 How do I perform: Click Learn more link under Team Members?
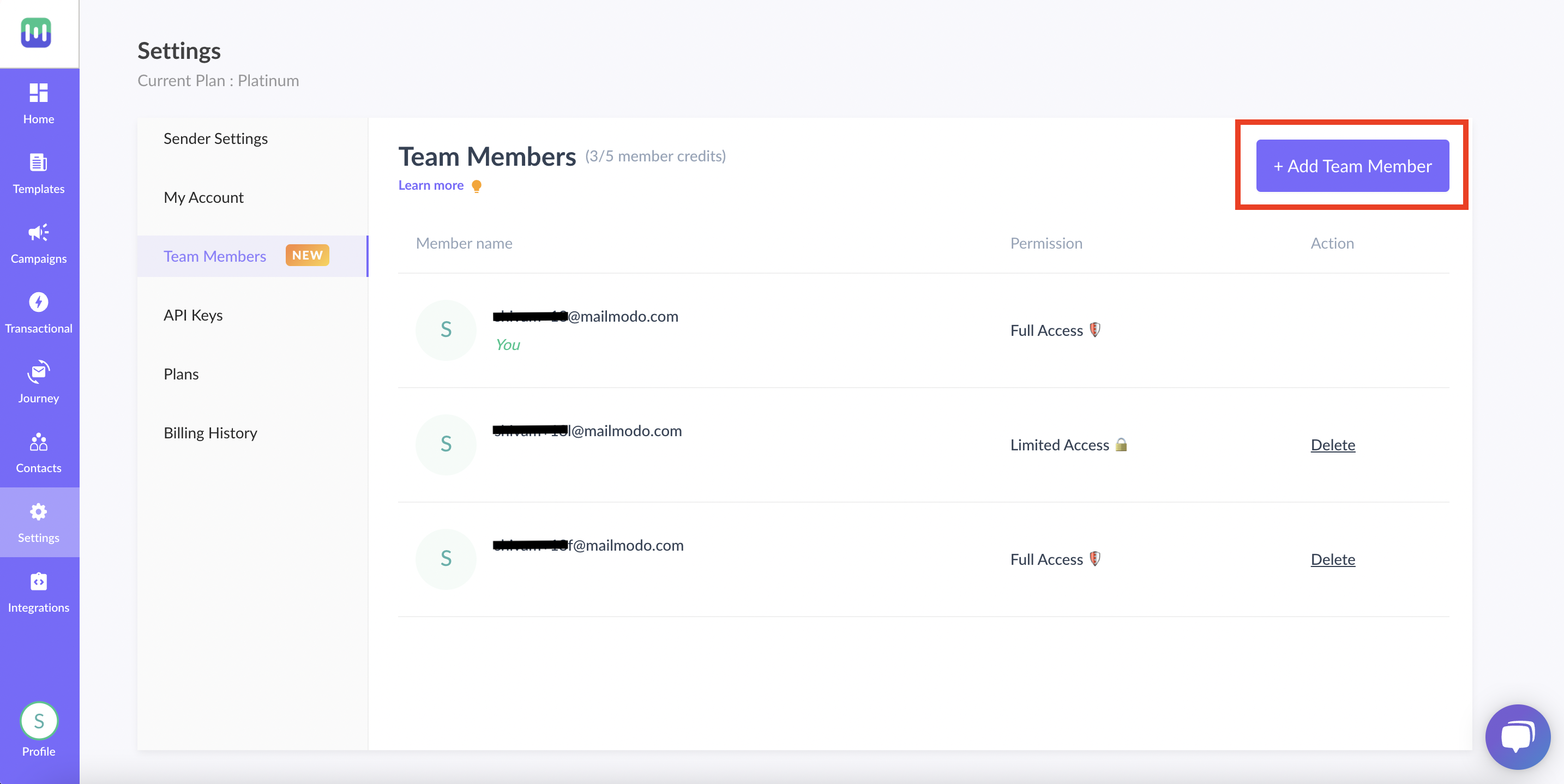pyautogui.click(x=431, y=184)
